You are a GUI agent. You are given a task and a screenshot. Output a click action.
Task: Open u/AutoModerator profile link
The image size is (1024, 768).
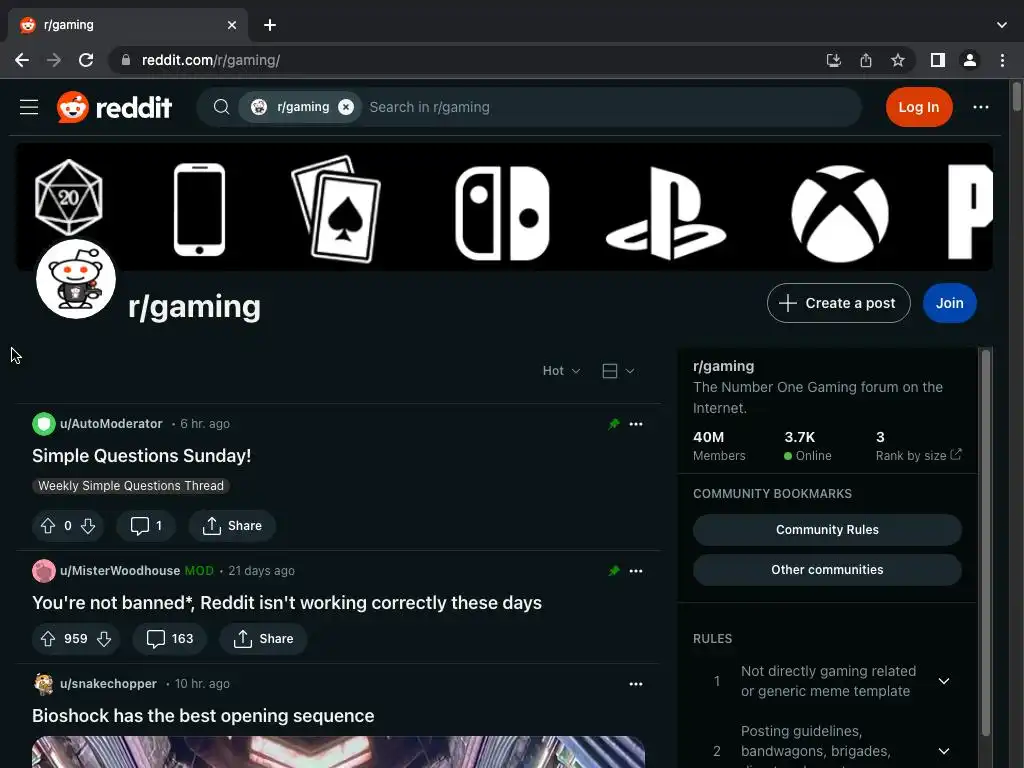(111, 424)
